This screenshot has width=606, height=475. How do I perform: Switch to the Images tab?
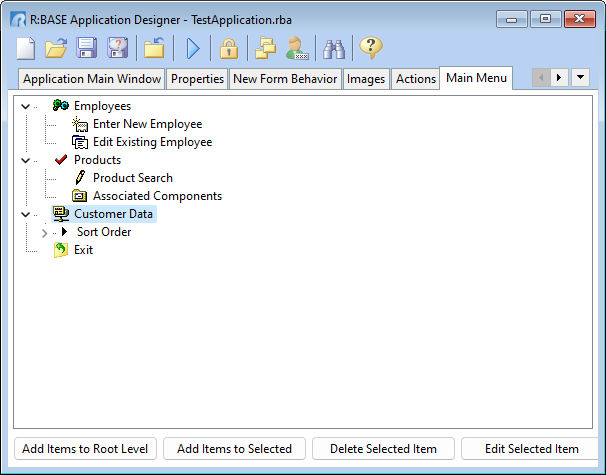(x=366, y=79)
